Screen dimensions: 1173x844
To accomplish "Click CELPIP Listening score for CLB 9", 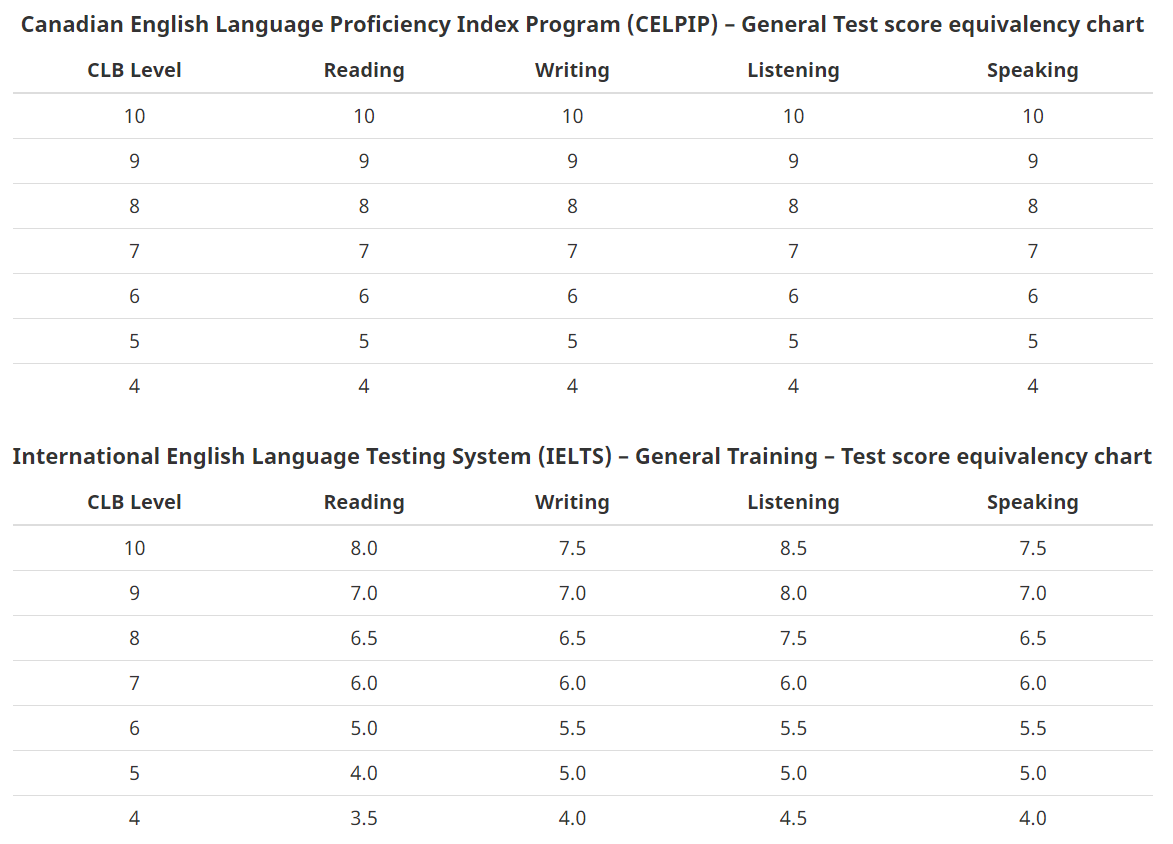I will click(793, 162).
